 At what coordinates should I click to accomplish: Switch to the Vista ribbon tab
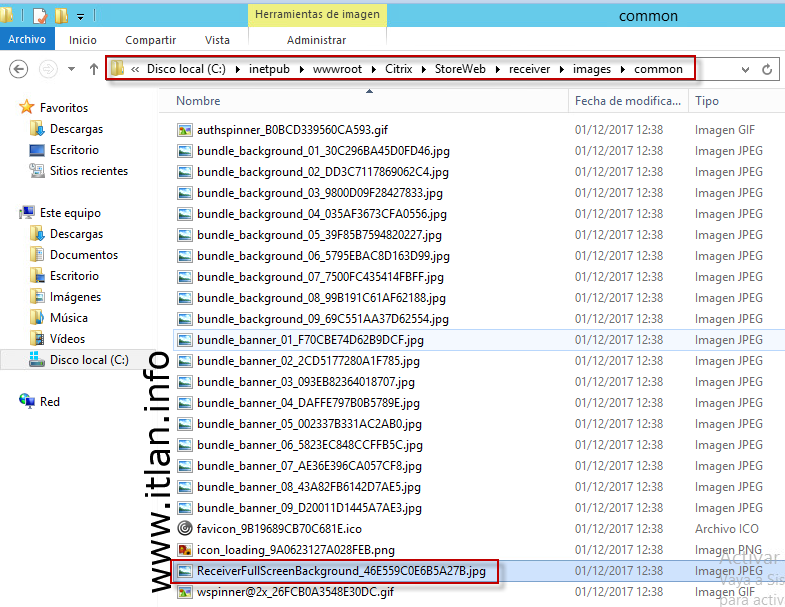tap(217, 40)
